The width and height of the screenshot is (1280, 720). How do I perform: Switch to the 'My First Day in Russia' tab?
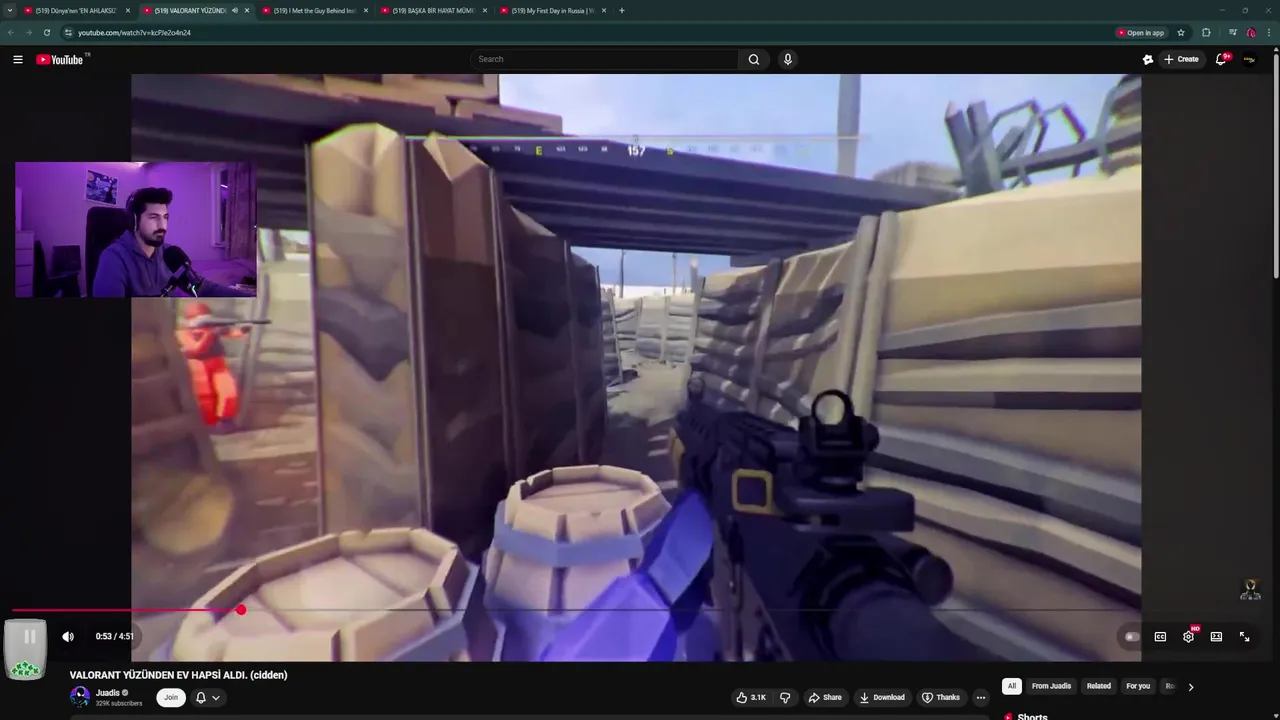point(553,10)
